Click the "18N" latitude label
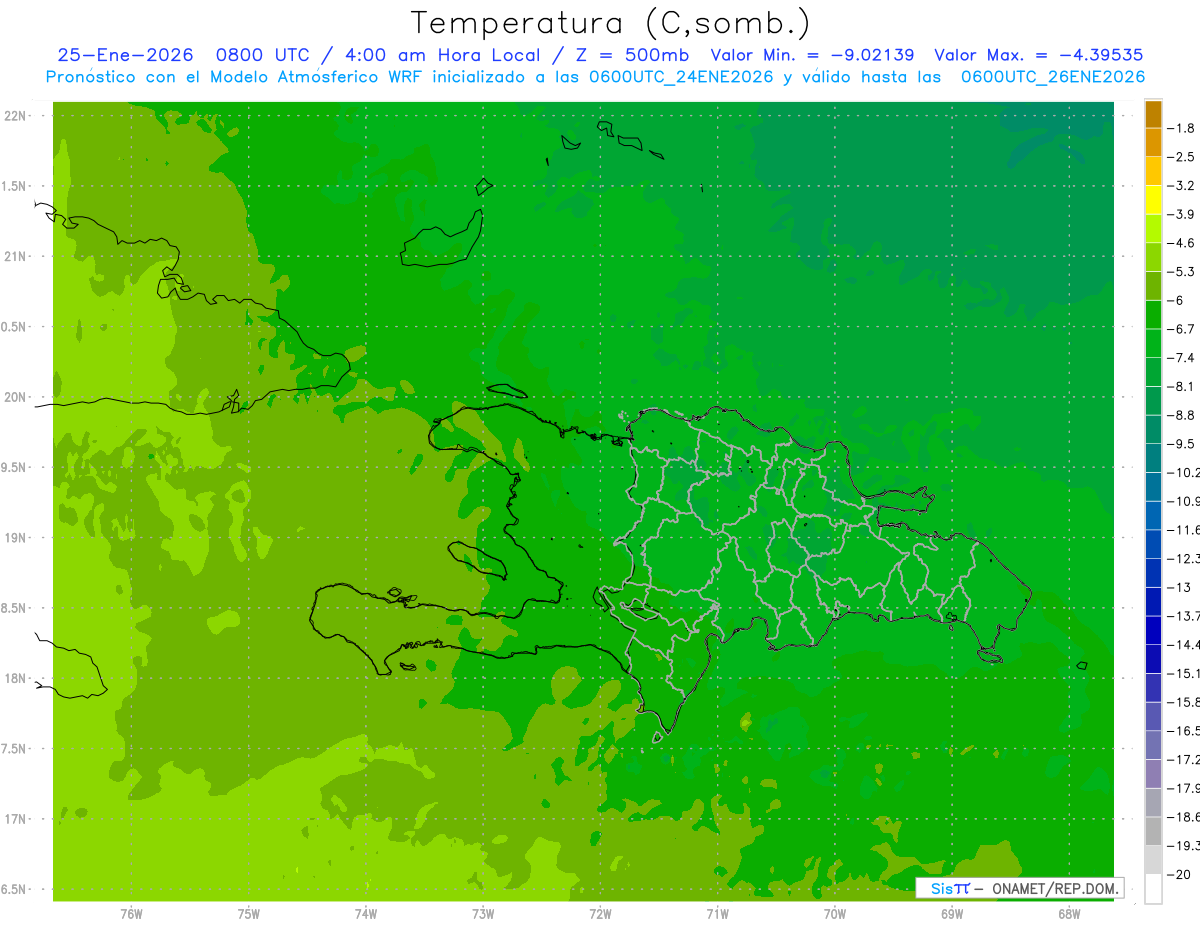 pyautogui.click(x=15, y=679)
